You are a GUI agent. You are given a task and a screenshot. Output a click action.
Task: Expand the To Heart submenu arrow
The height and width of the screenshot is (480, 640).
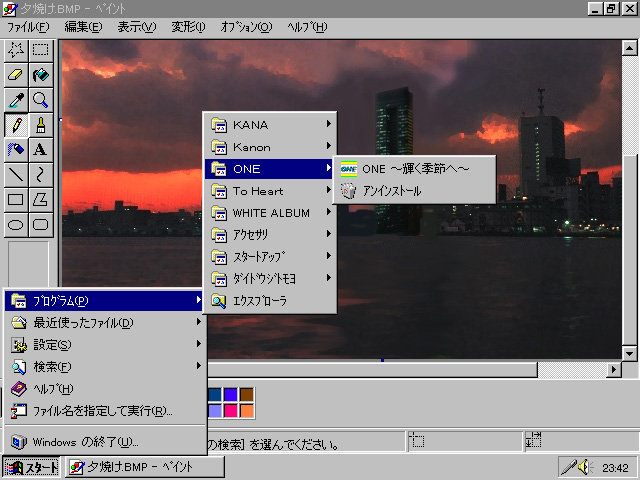coord(329,190)
